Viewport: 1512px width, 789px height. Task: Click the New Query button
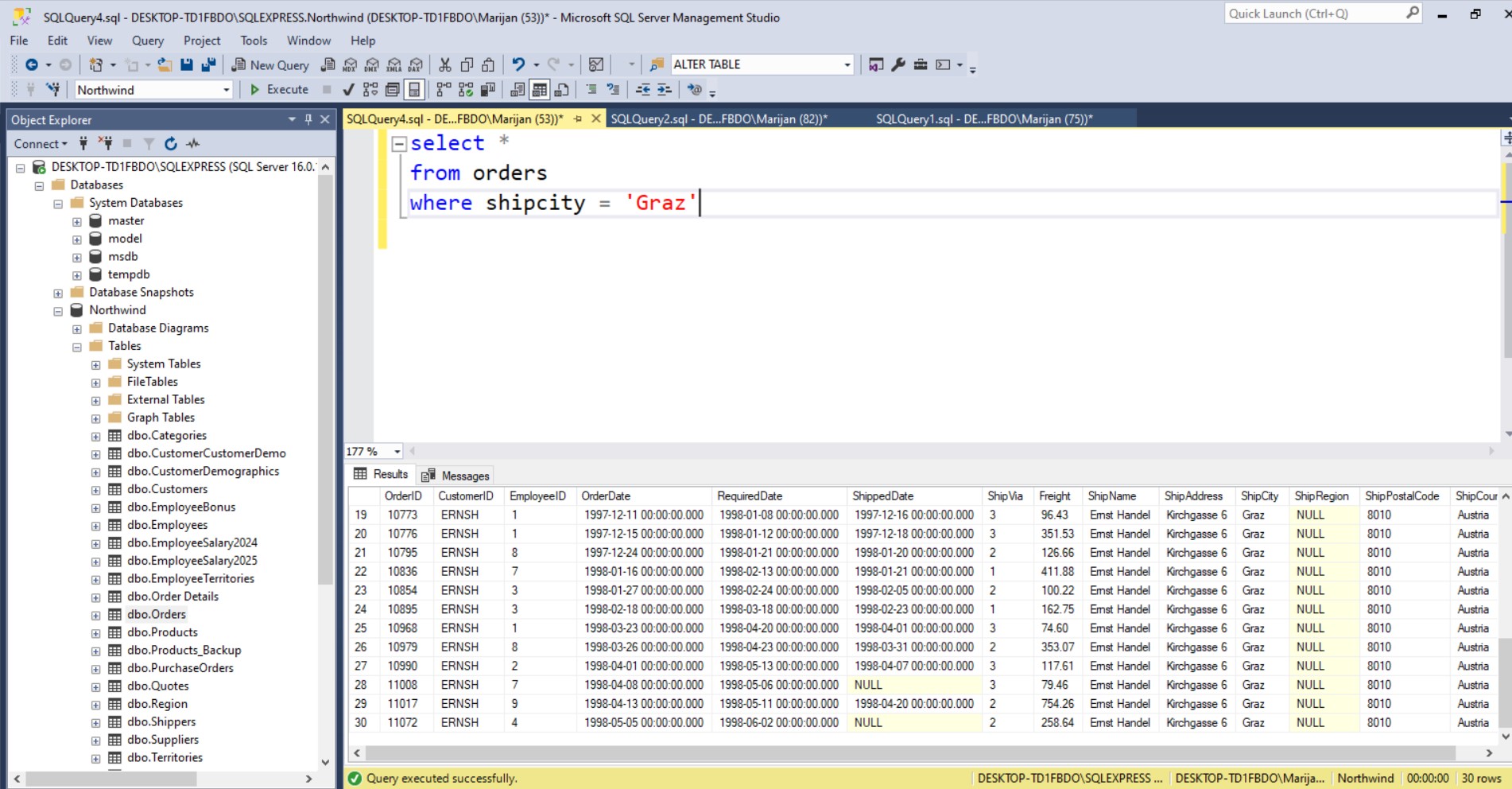(x=270, y=65)
